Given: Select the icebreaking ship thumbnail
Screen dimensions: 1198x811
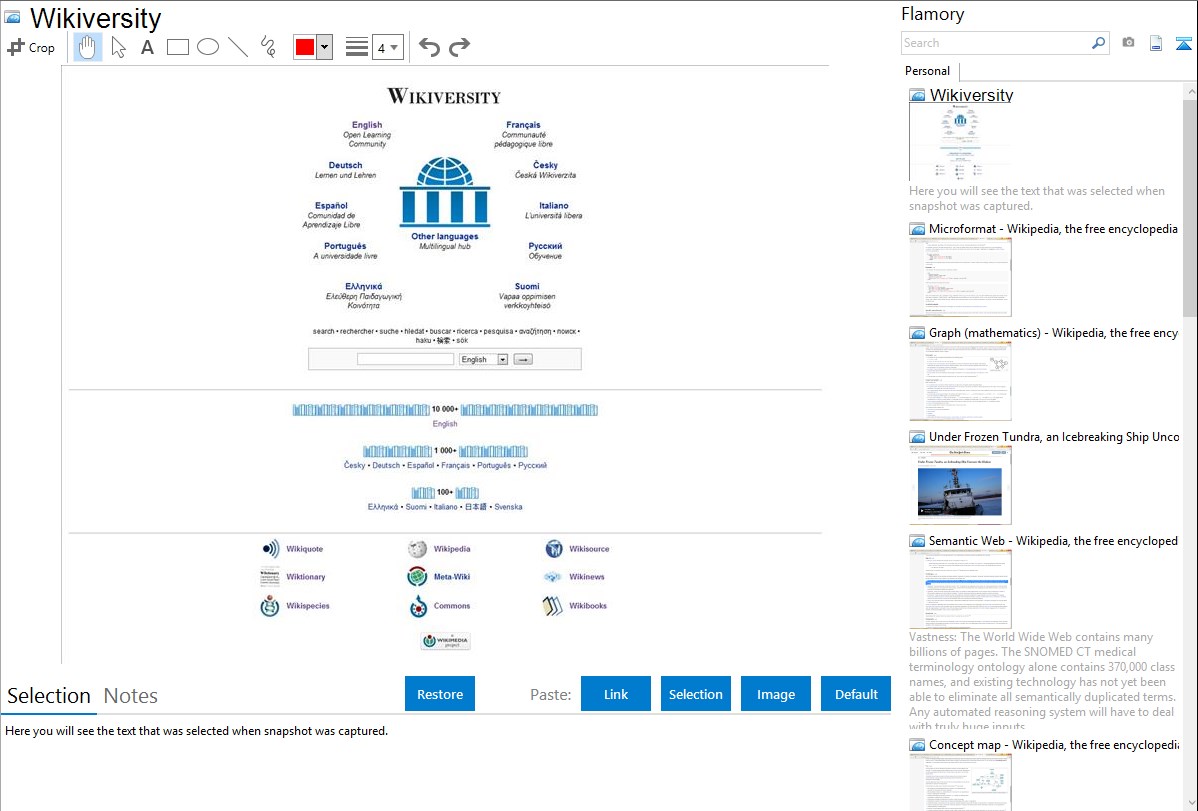Looking at the screenshot, I should pos(960,485).
